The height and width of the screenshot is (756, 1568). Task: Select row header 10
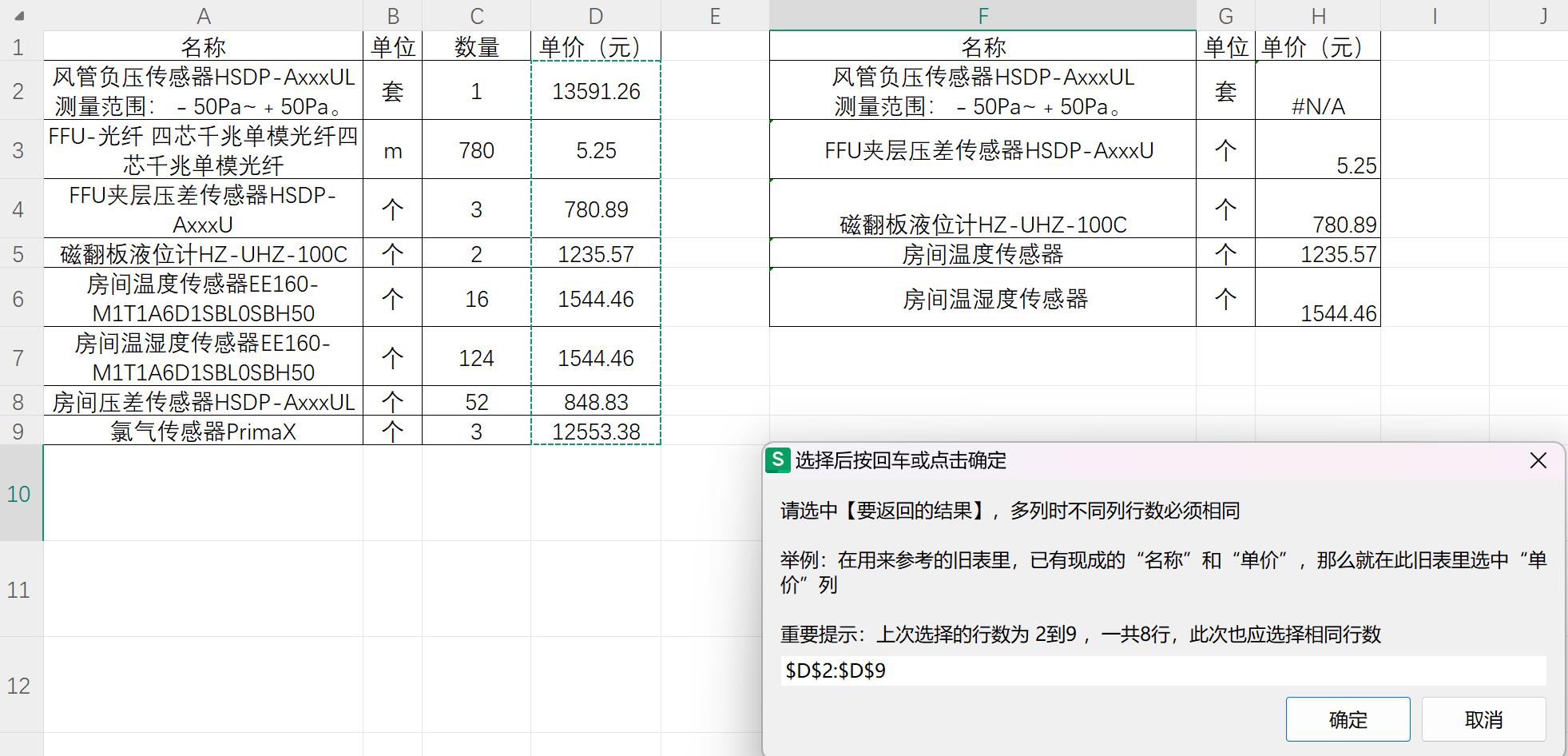(x=18, y=494)
